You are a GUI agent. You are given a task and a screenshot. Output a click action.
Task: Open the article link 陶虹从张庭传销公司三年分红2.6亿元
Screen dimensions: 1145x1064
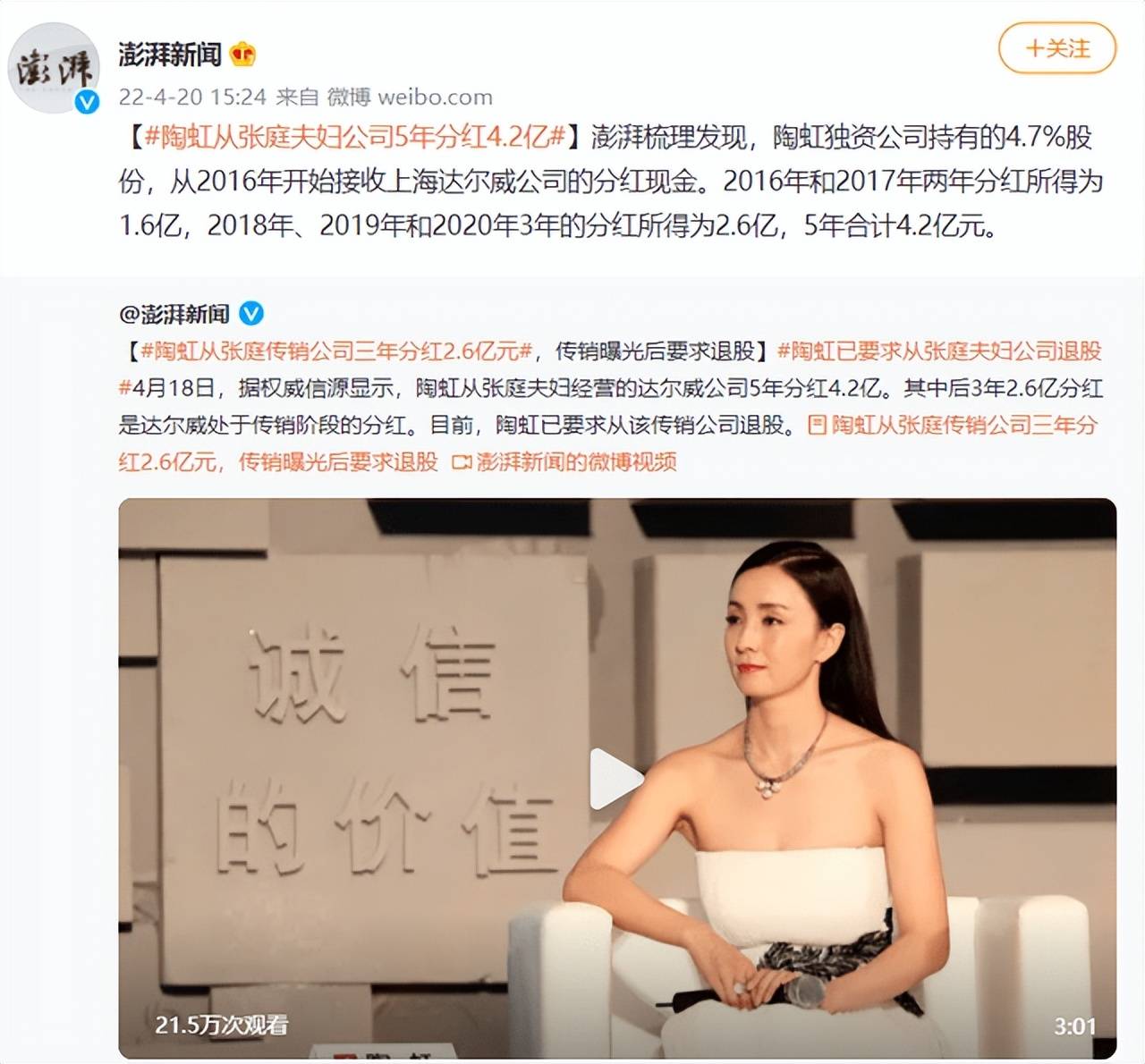tap(608, 443)
